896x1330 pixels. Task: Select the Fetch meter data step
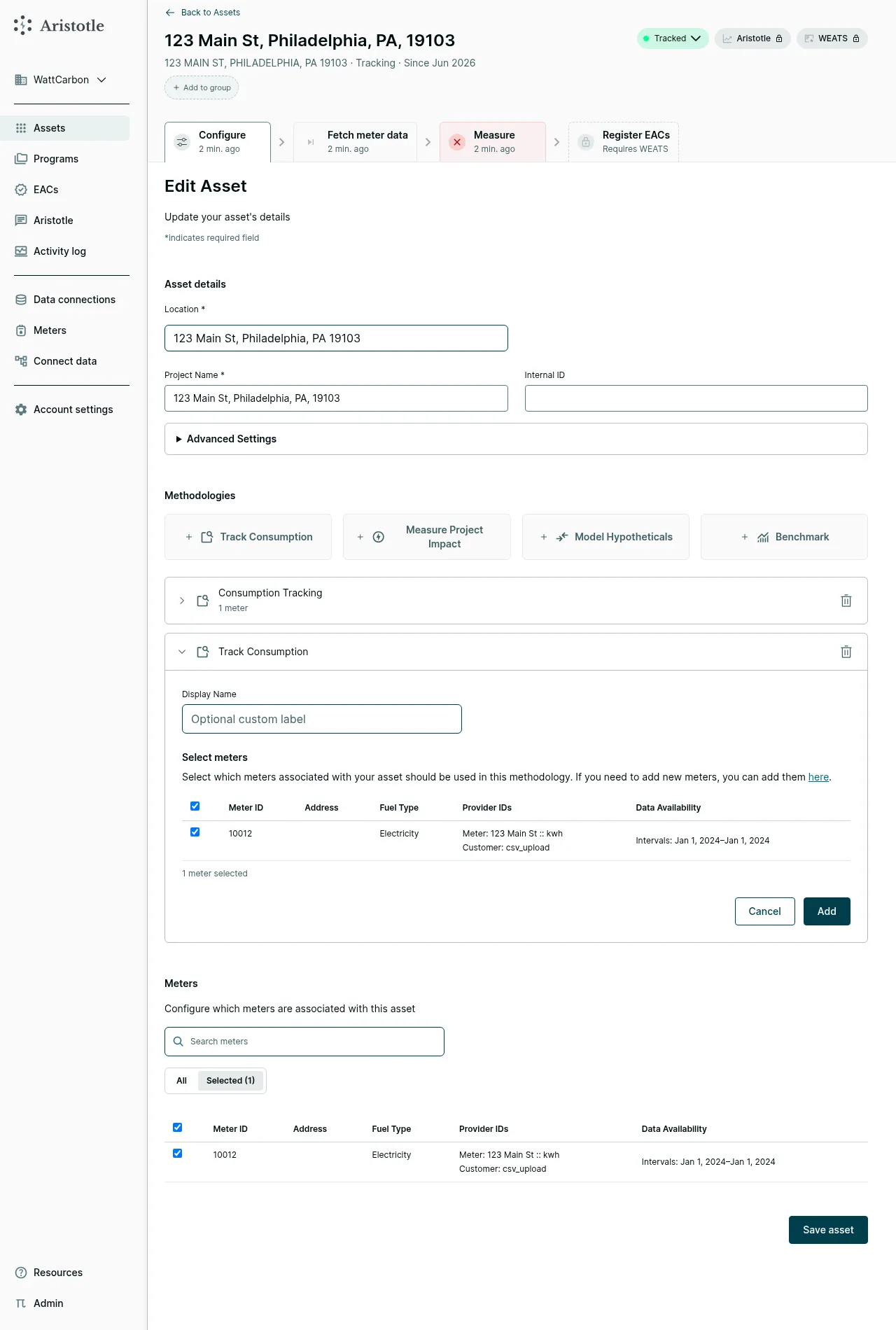355,142
